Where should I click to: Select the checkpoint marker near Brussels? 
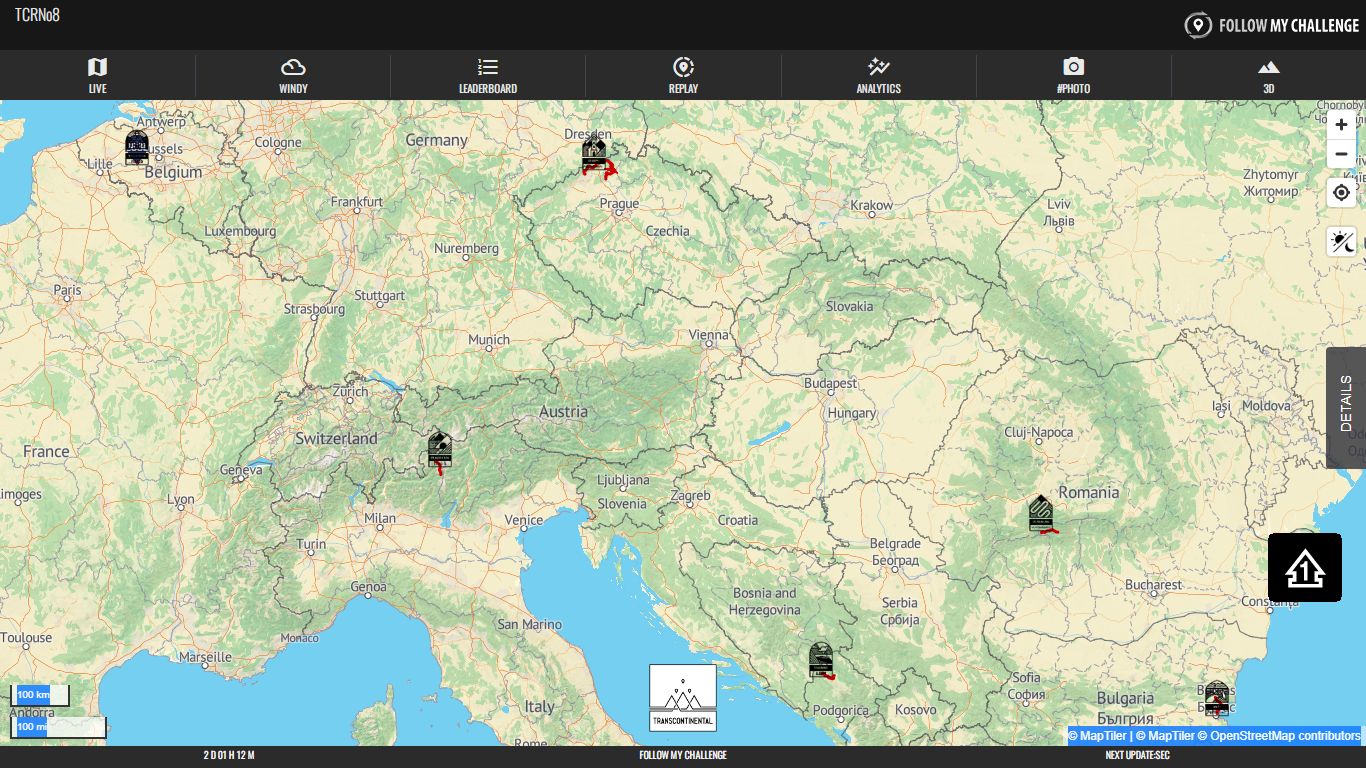pos(137,147)
